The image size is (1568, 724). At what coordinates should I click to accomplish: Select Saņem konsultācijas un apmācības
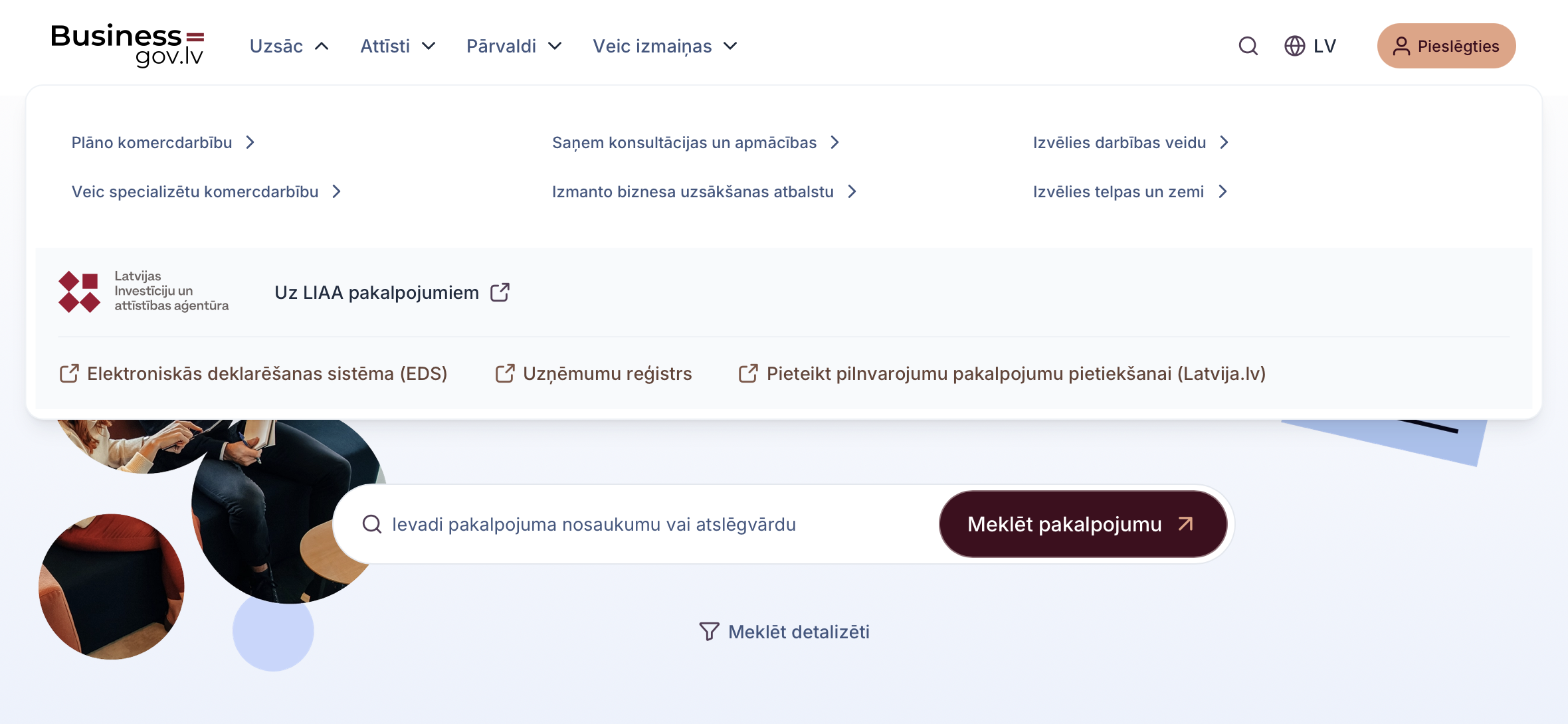tap(695, 143)
